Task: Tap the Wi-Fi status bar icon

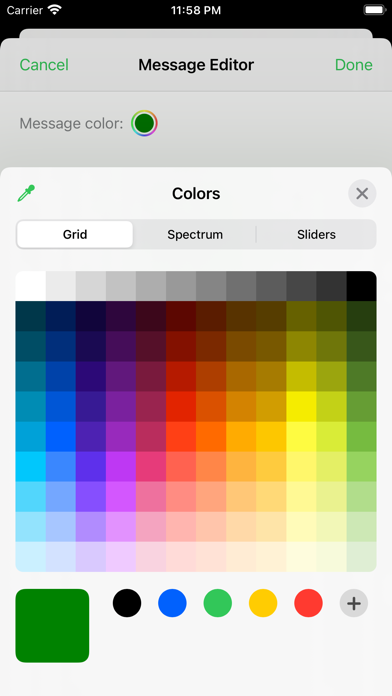Action: click(x=55, y=10)
